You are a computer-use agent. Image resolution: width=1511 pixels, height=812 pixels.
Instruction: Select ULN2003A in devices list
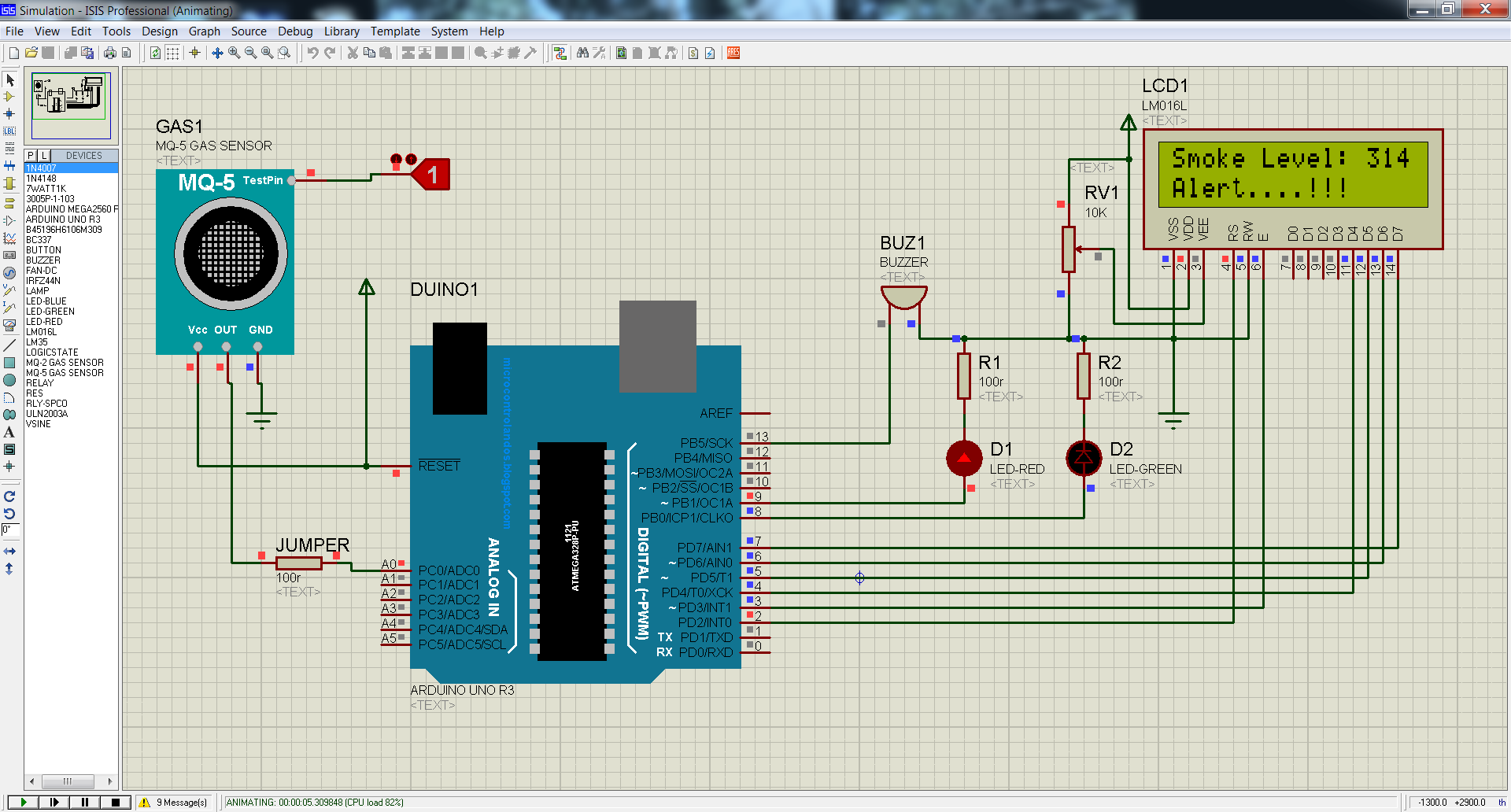(x=71, y=414)
